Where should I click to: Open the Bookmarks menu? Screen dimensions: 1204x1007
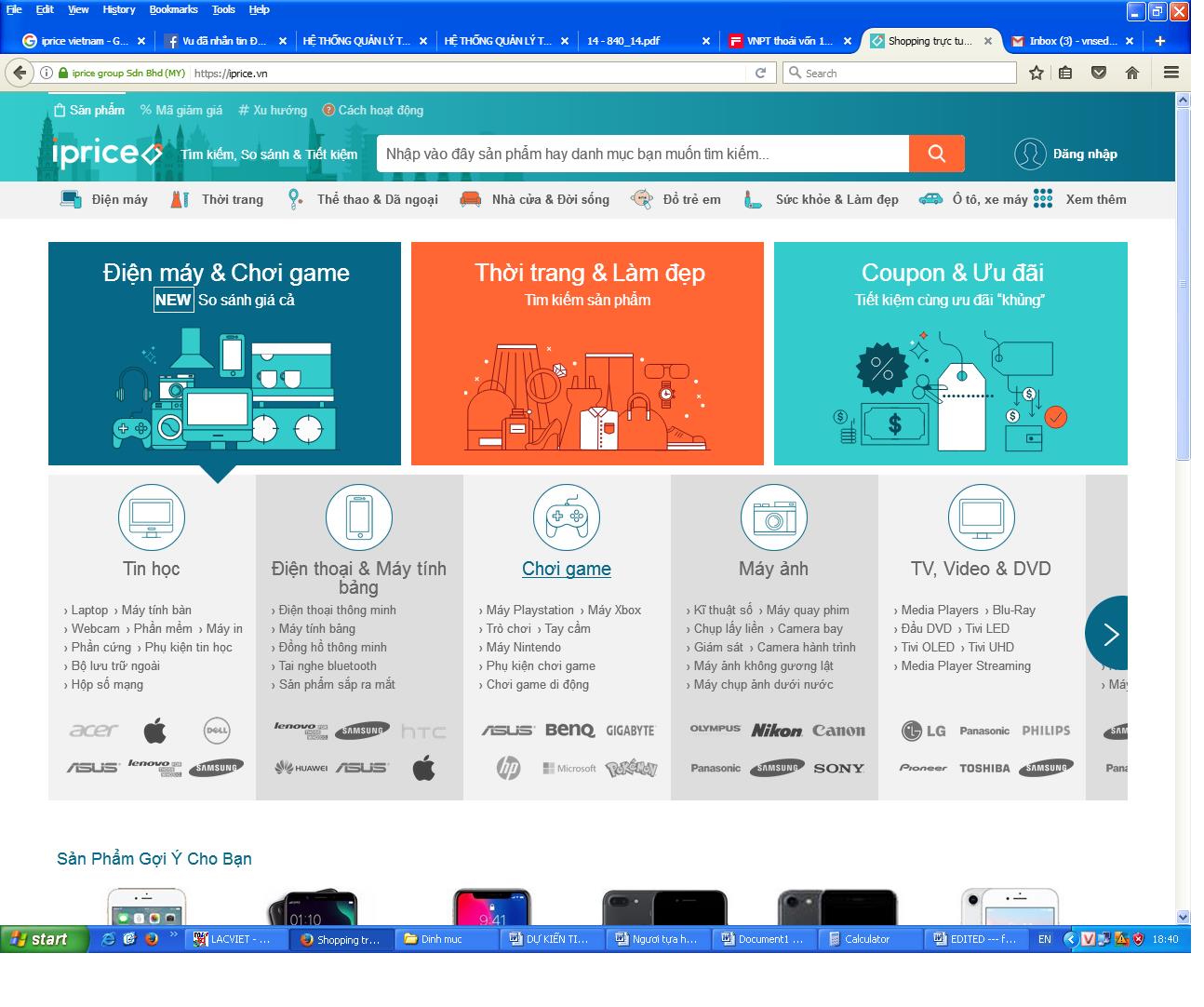173,9
